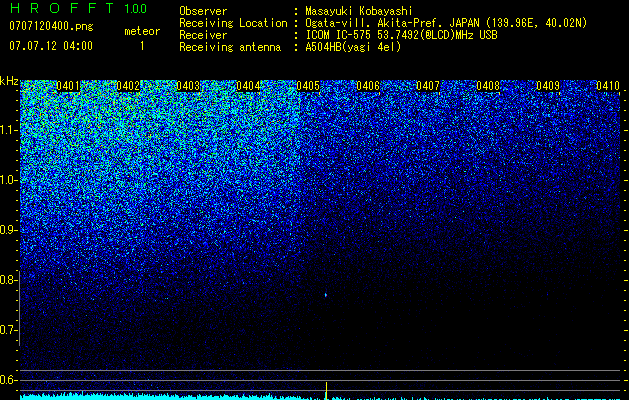Image resolution: width=629 pixels, height=400 pixels.
Task: Click the 0408 time marker
Action: [488, 86]
